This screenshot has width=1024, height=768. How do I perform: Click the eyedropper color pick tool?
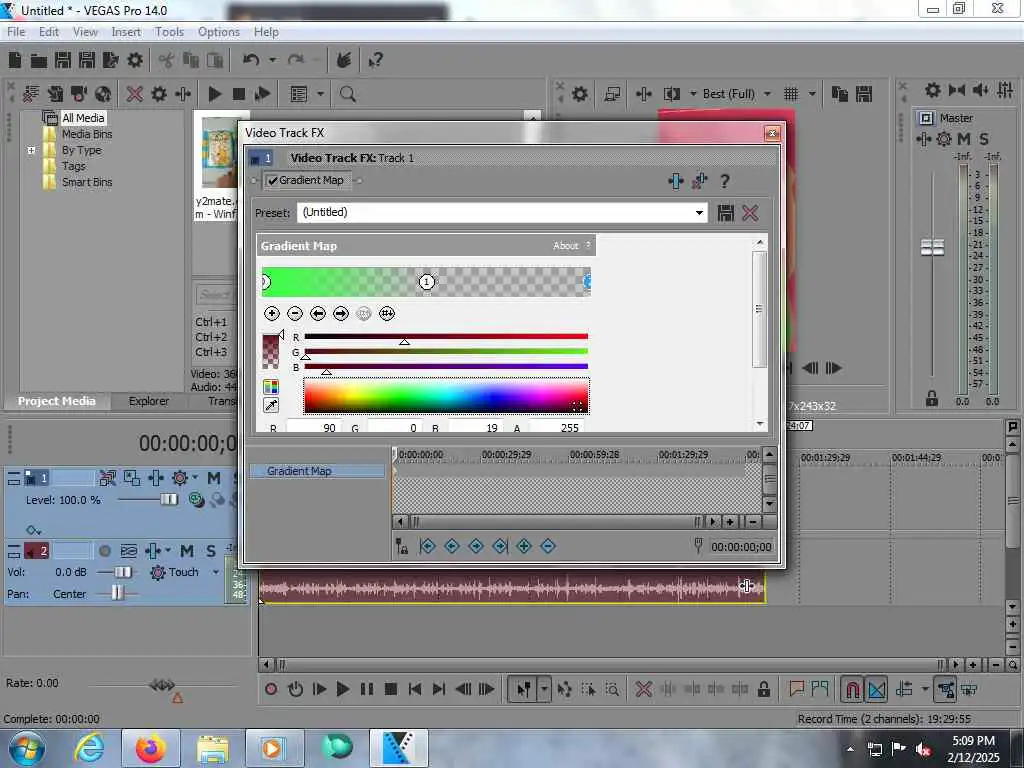[271, 406]
